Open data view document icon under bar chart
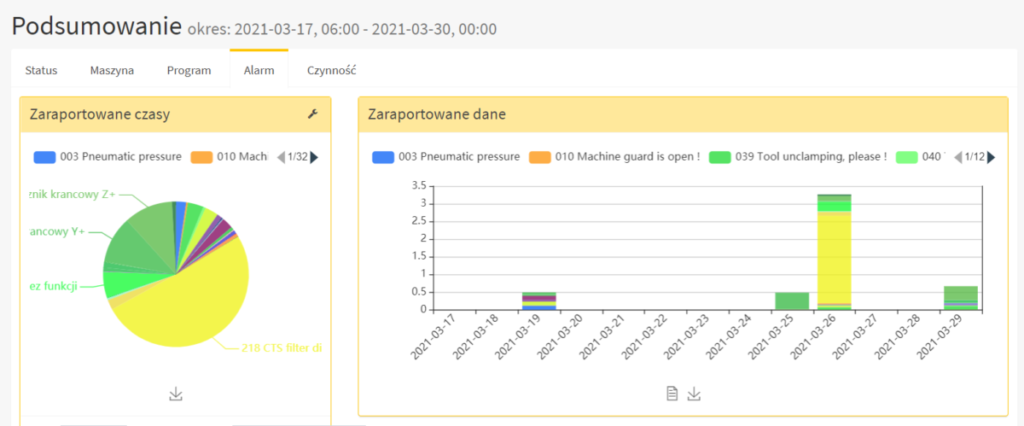Image resolution: width=1024 pixels, height=426 pixels. (672, 393)
